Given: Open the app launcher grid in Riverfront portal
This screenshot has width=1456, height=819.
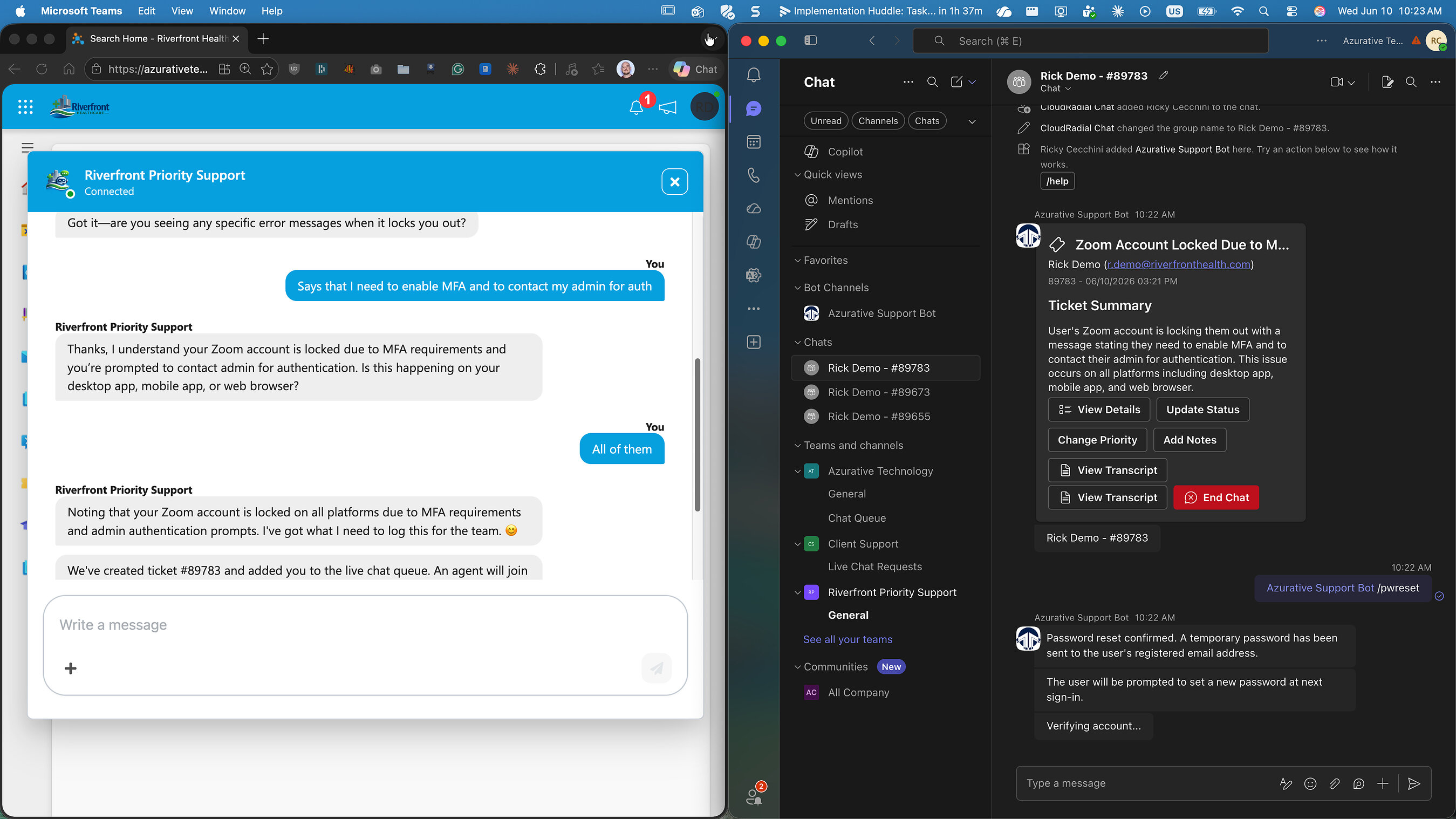Looking at the screenshot, I should 25,107.
